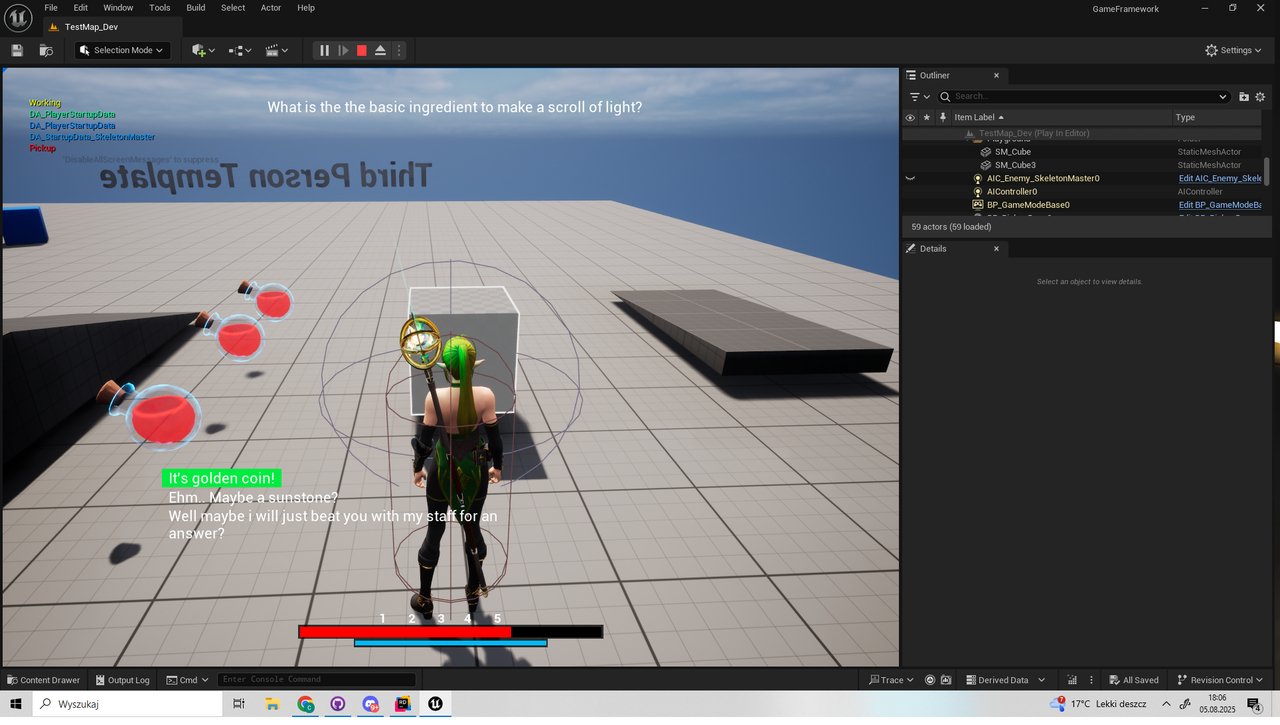Toggle visibility of AIC_Enemy_SkeletonMaster0
The height and width of the screenshot is (725, 1280).
coord(910,178)
